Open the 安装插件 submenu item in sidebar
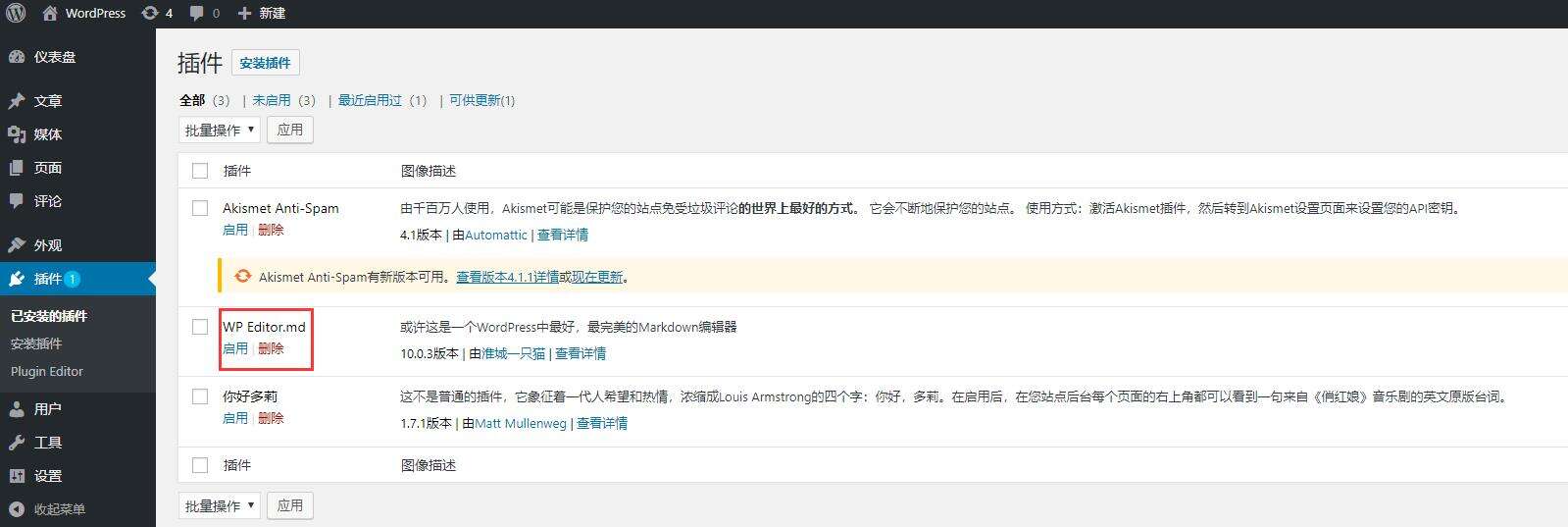This screenshot has width=1568, height=527. 36,343
